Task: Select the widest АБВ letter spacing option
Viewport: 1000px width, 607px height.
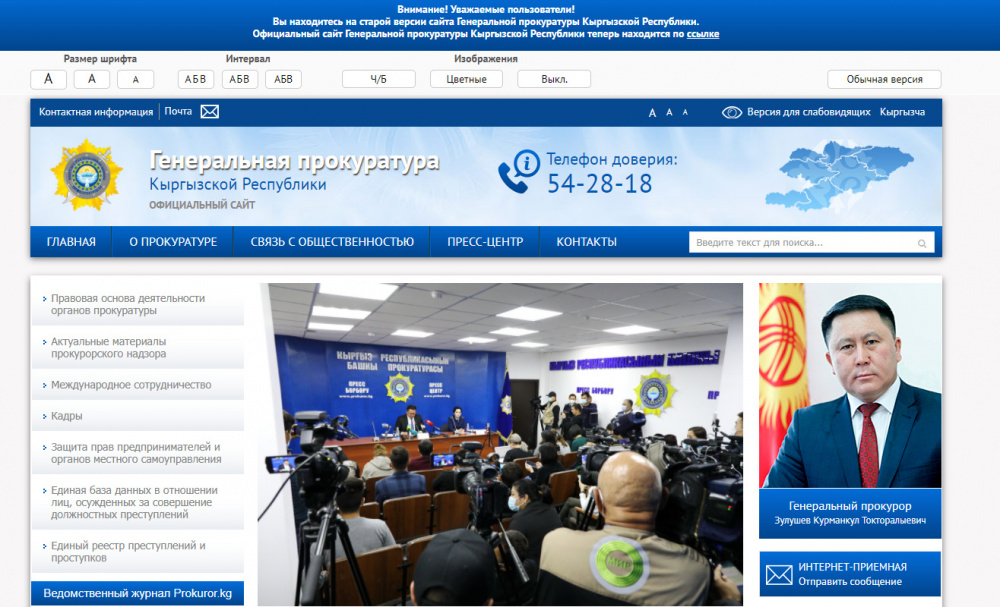Action: (283, 78)
